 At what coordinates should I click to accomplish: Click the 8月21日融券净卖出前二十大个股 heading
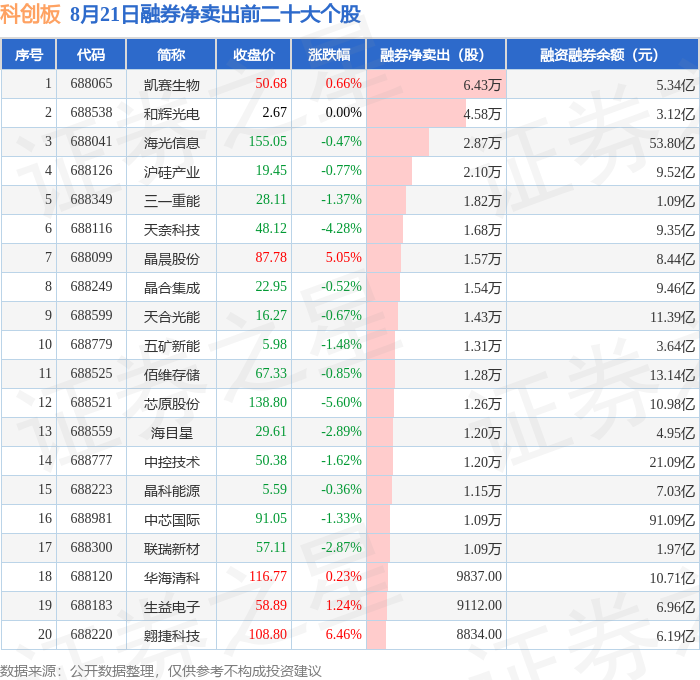coord(215,14)
